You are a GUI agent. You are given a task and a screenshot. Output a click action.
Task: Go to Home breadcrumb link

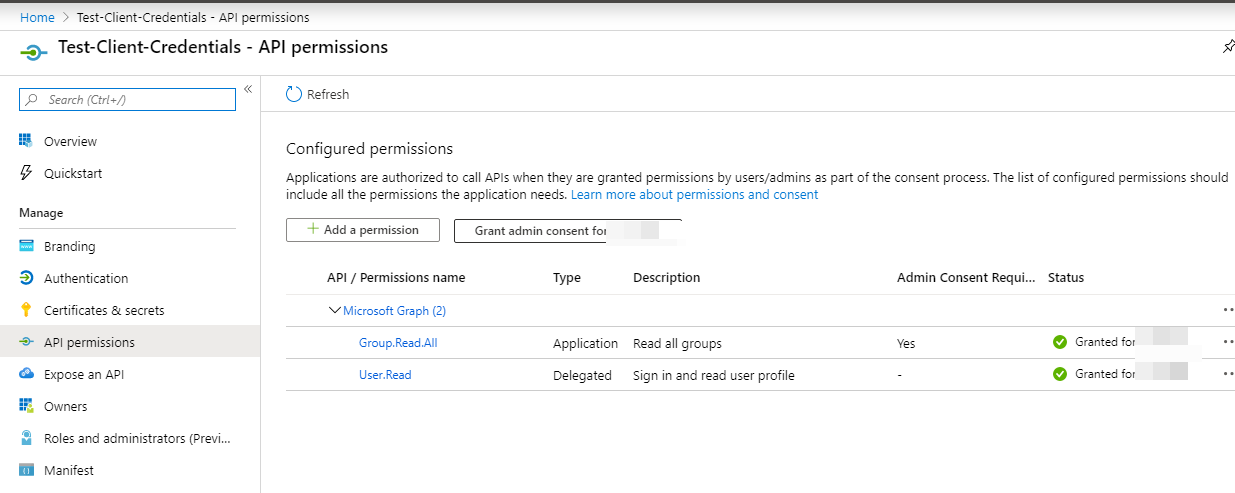pos(37,17)
